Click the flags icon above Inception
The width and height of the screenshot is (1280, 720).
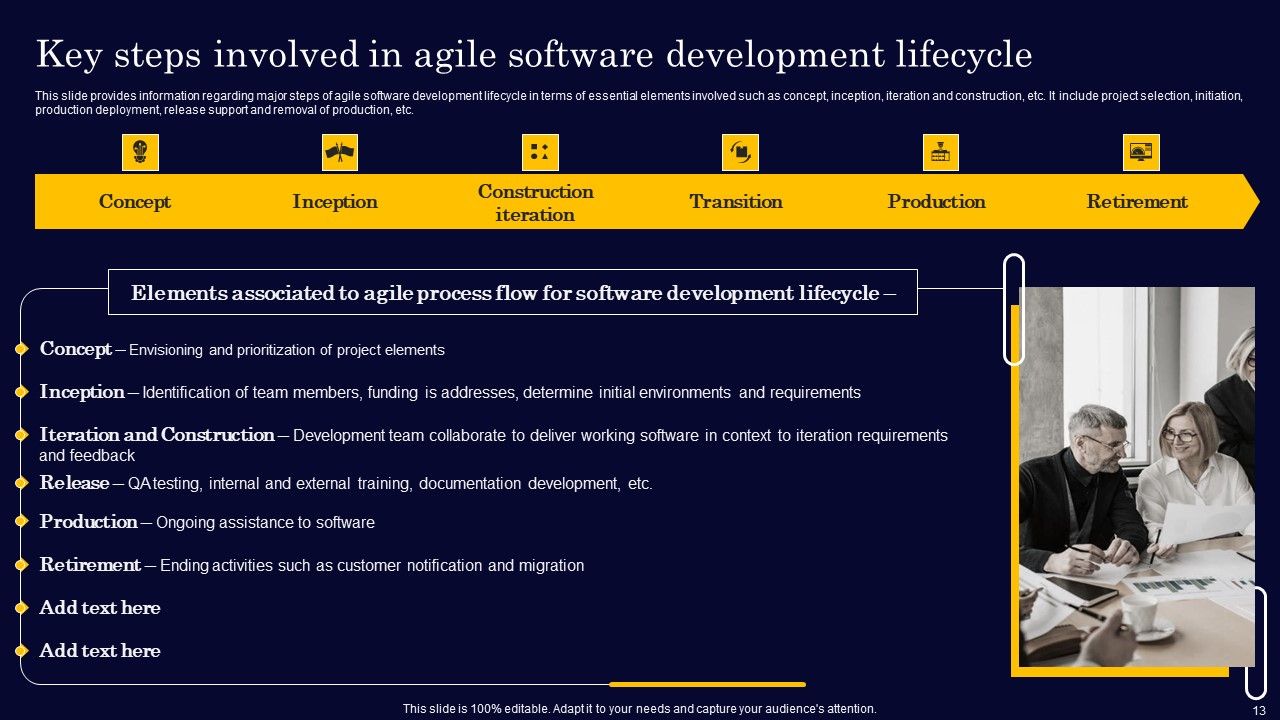tap(340, 152)
